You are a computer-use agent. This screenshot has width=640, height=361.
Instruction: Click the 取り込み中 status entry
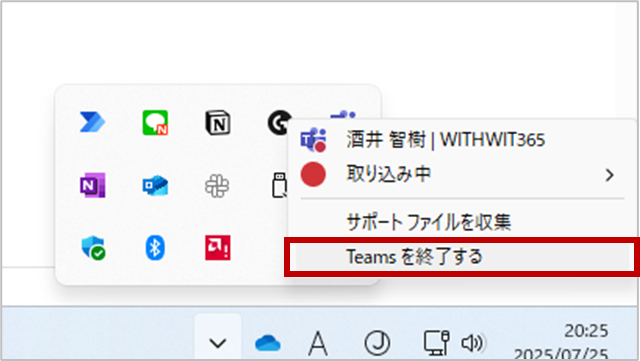tap(462, 175)
